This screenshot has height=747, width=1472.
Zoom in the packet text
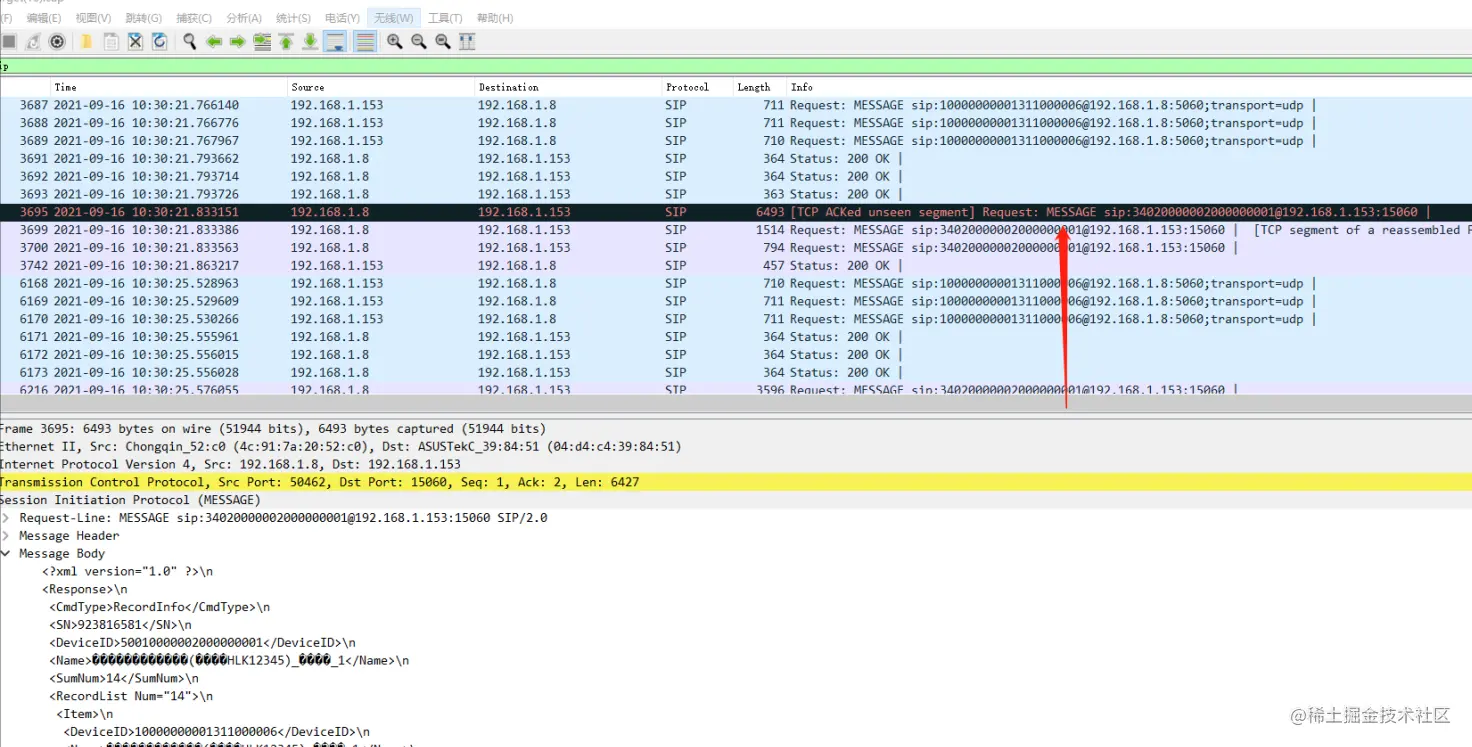395,42
